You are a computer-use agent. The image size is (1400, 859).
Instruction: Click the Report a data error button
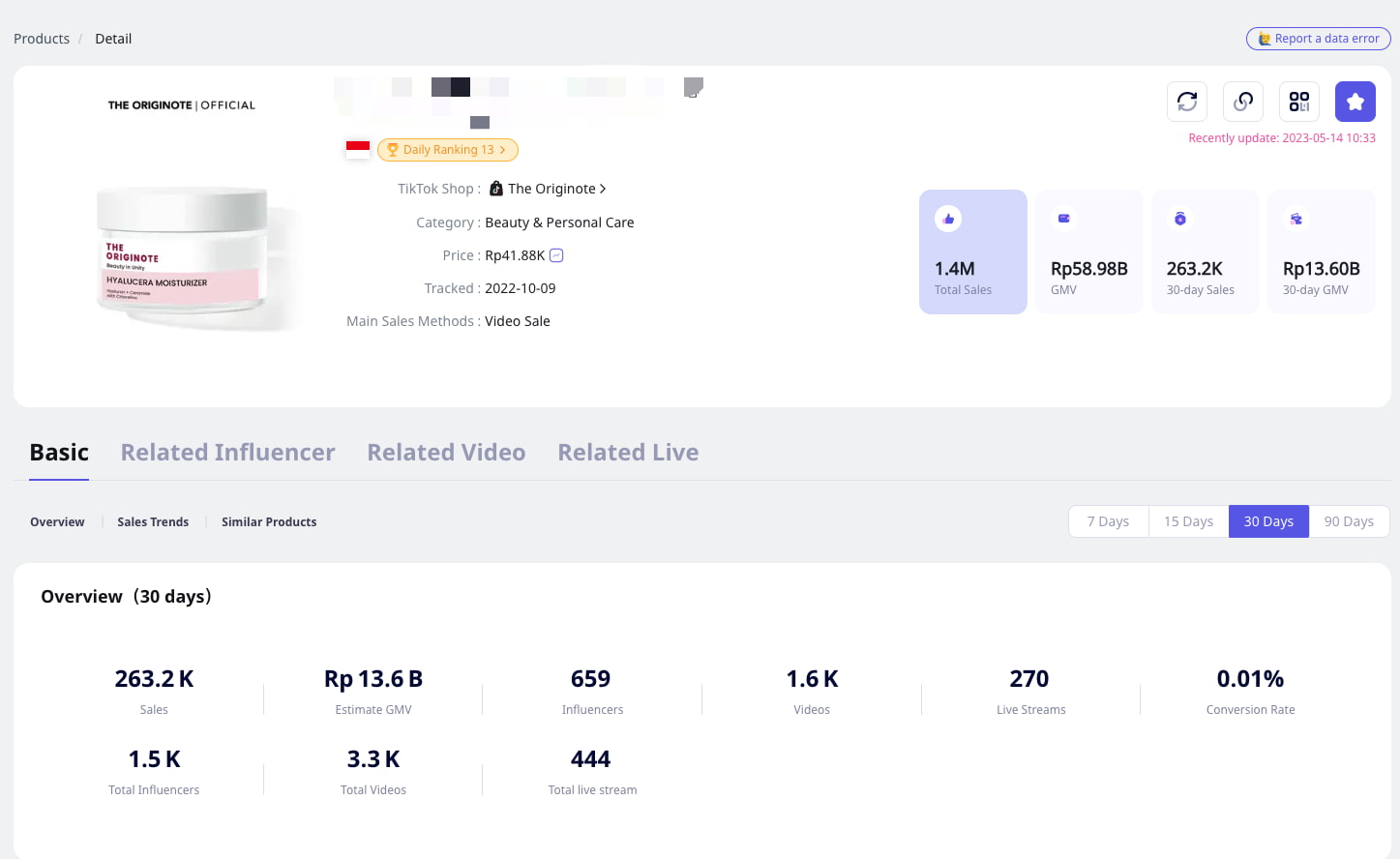(1318, 39)
